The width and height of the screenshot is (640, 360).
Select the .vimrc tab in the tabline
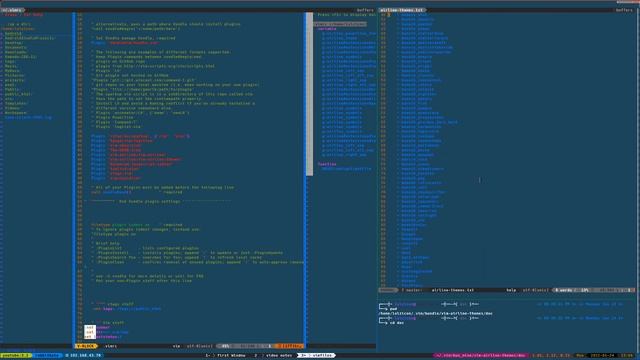[12, 10]
